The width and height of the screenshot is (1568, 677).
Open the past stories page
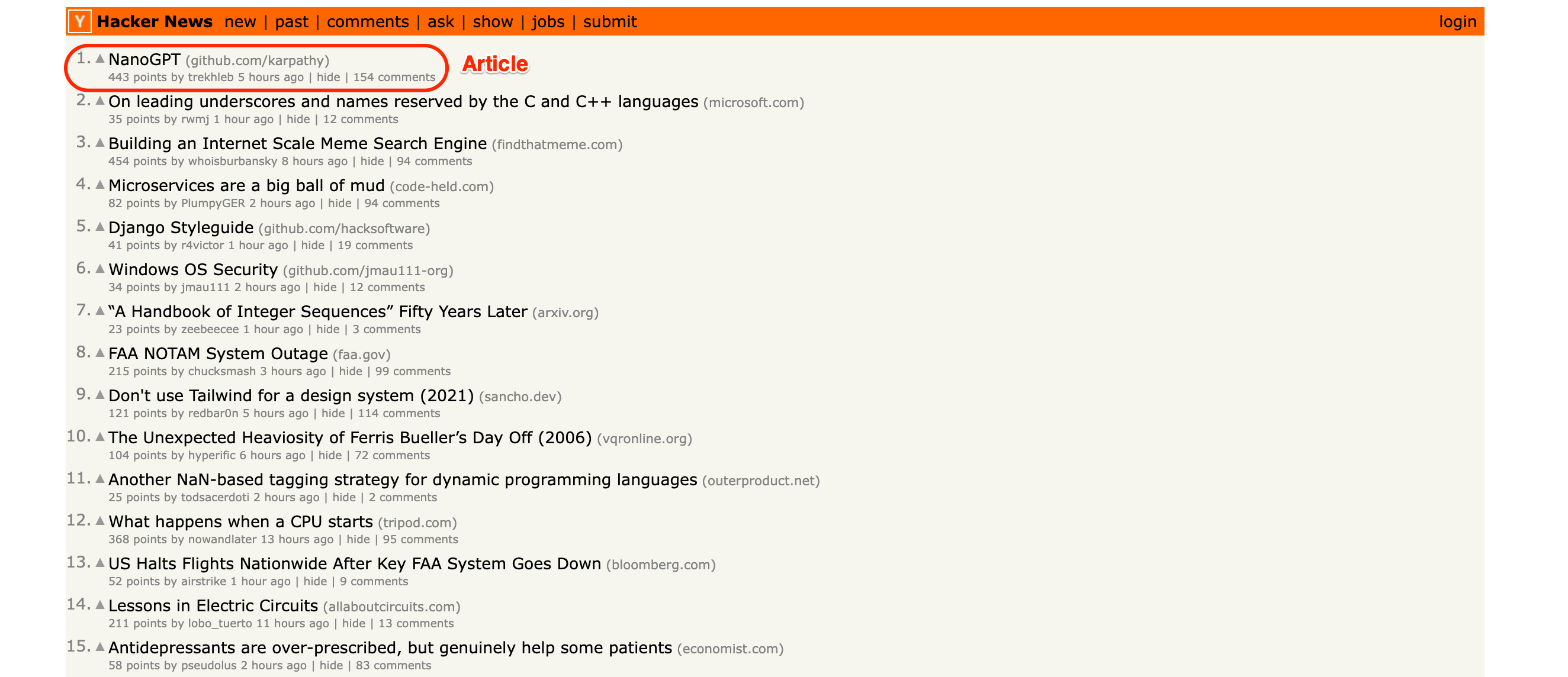[292, 21]
